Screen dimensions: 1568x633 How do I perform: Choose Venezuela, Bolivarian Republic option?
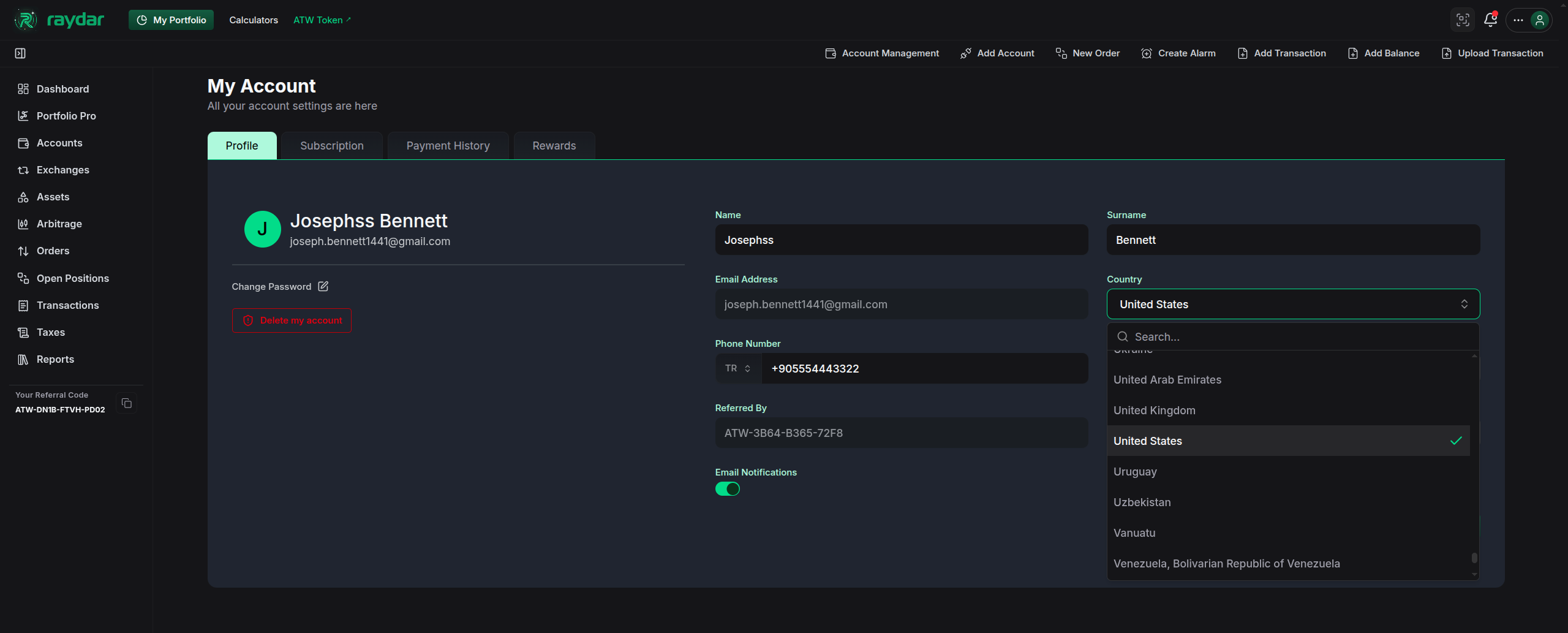(x=1288, y=563)
